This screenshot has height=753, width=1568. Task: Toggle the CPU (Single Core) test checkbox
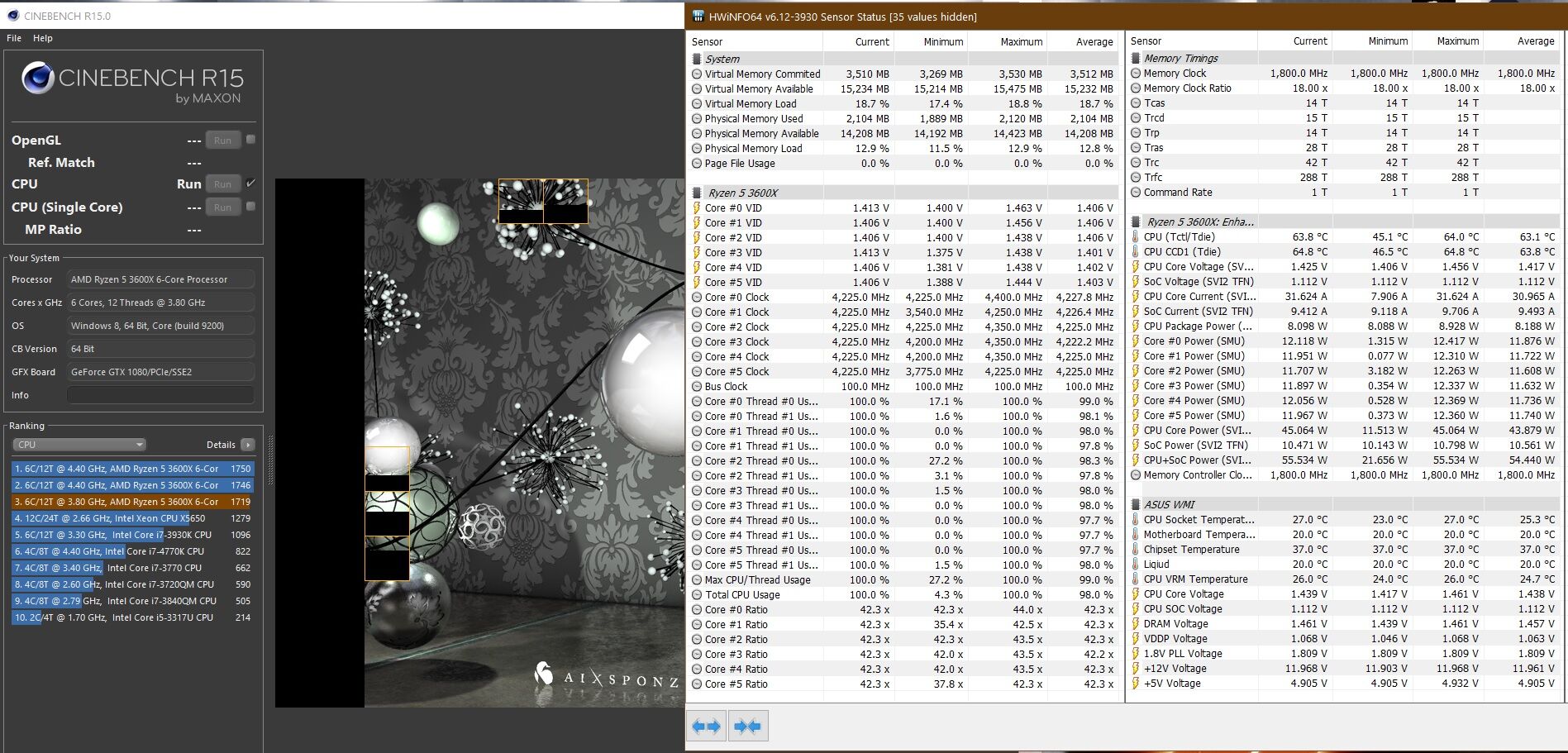tap(250, 207)
